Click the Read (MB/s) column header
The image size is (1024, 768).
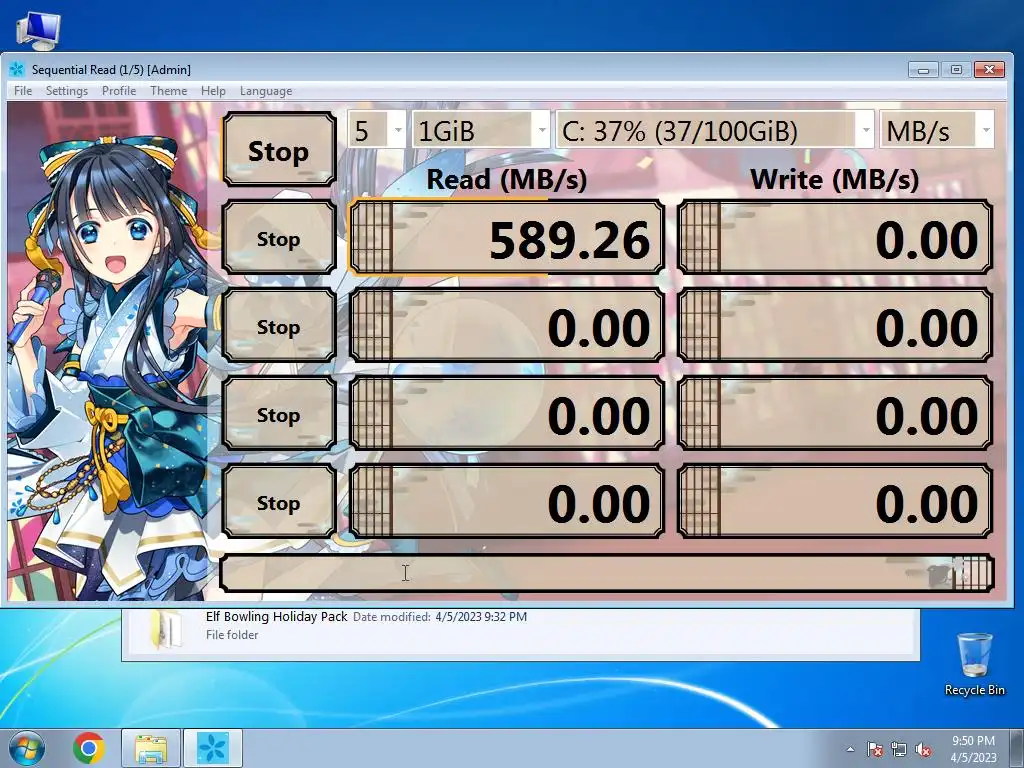click(x=507, y=179)
